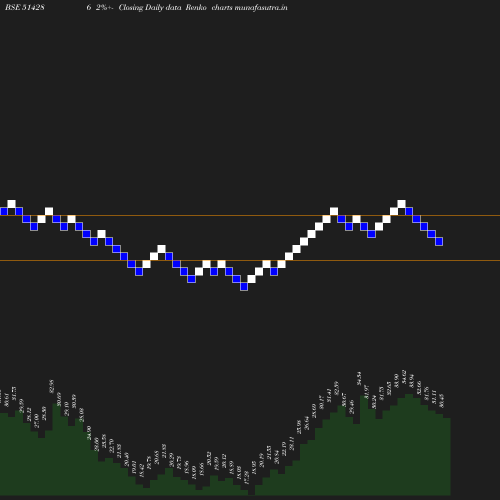500x500 pixels.
Task: Click the 30.17 price label
Action: (x=322, y=402)
